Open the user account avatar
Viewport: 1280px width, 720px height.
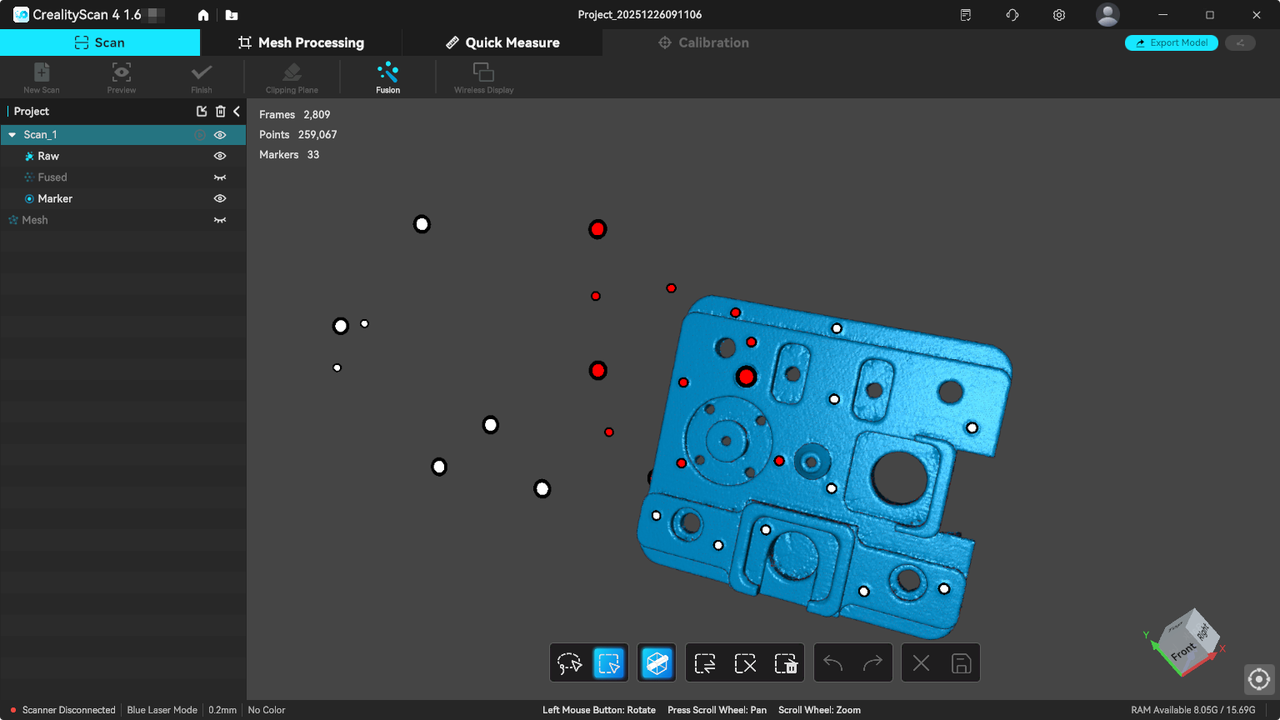(1107, 15)
